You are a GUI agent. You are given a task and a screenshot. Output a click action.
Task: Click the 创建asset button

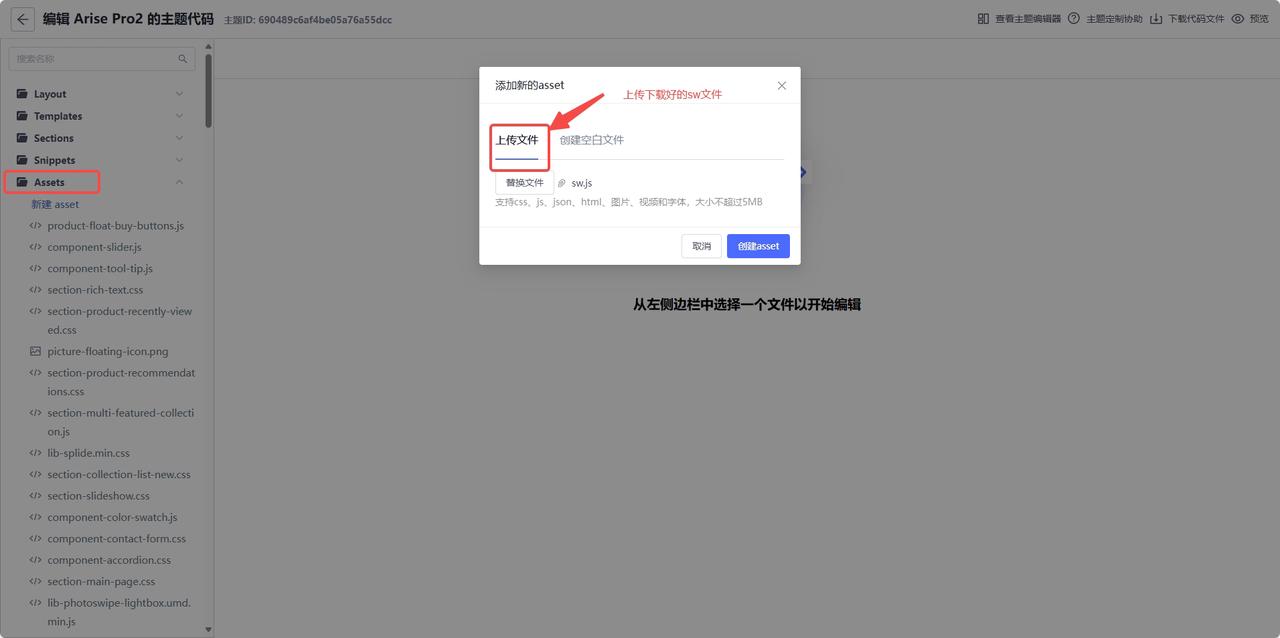click(758, 246)
